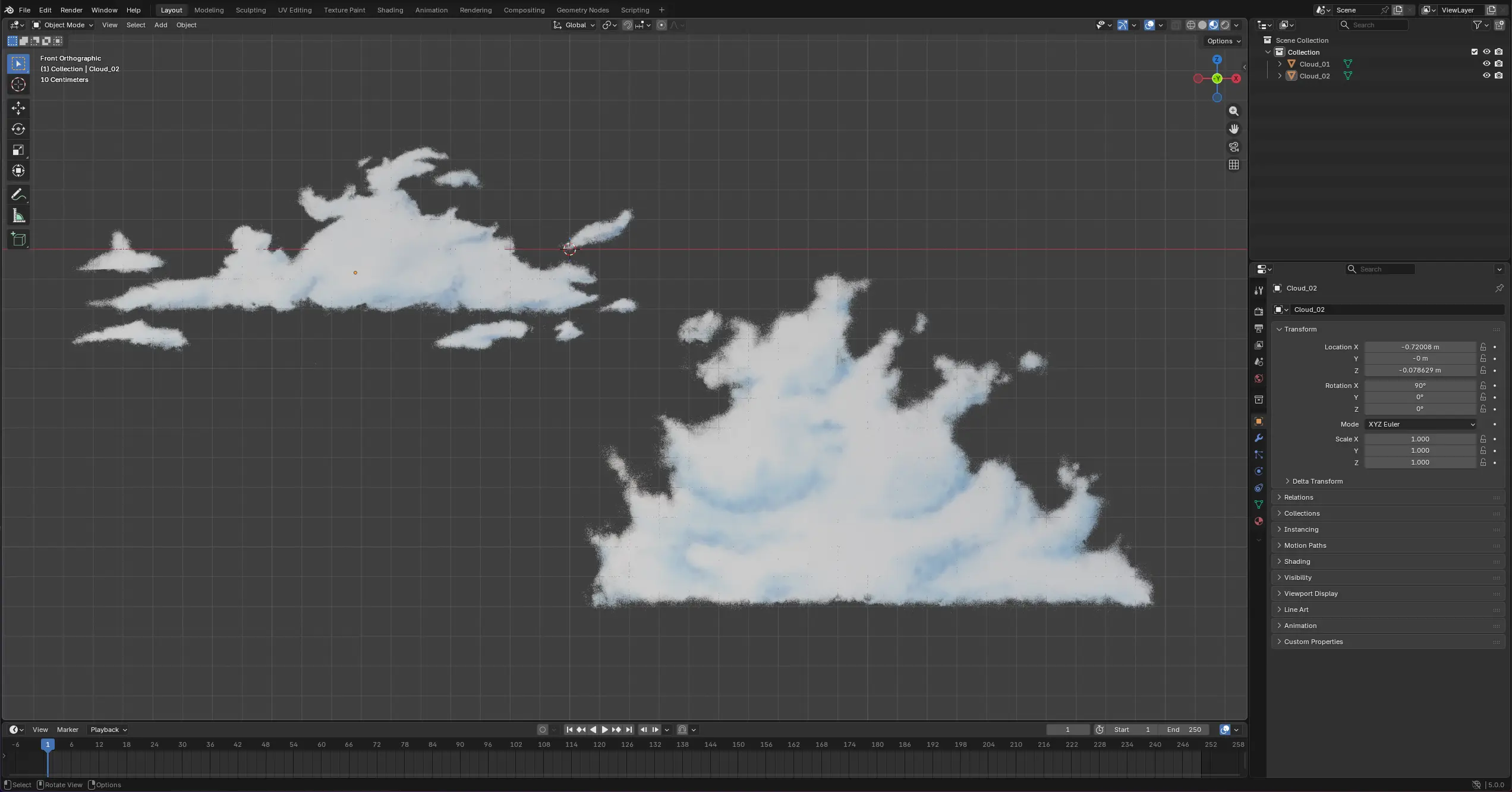
Task: Switch to the Shading workspace tab
Action: [x=390, y=10]
